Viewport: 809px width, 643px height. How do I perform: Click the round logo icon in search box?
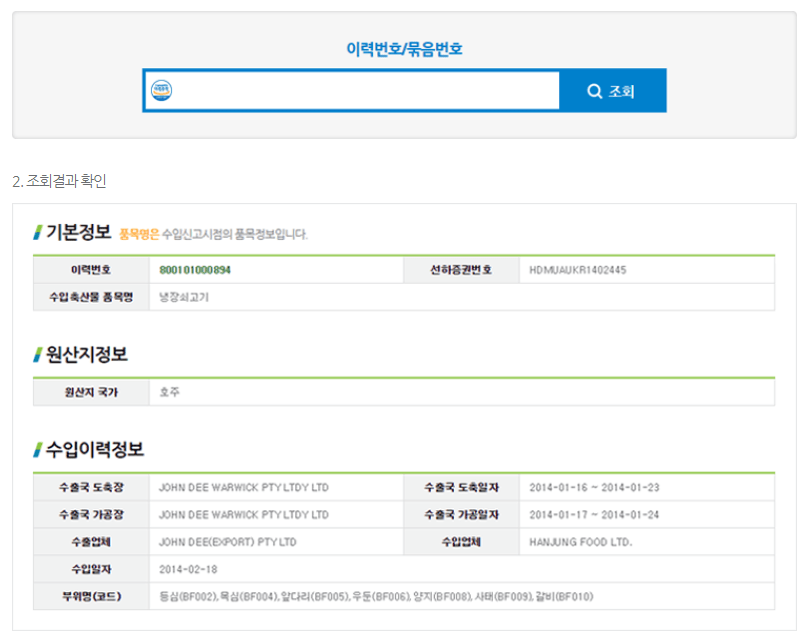161,91
